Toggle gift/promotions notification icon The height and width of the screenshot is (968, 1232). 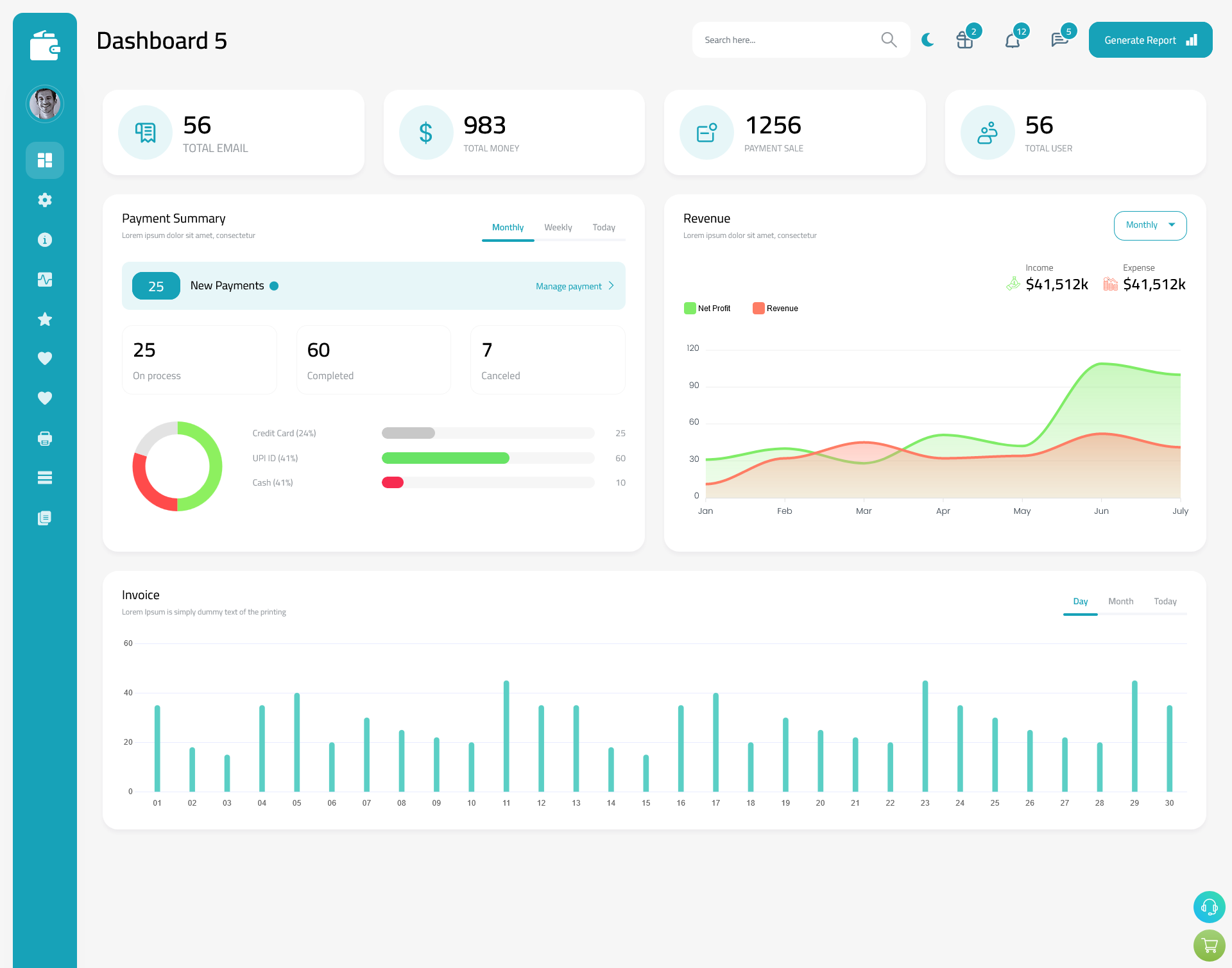(964, 39)
